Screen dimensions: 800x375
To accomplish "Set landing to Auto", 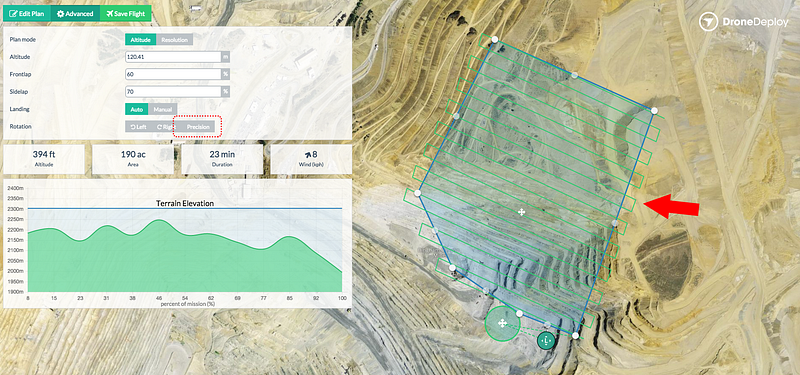I will point(137,109).
